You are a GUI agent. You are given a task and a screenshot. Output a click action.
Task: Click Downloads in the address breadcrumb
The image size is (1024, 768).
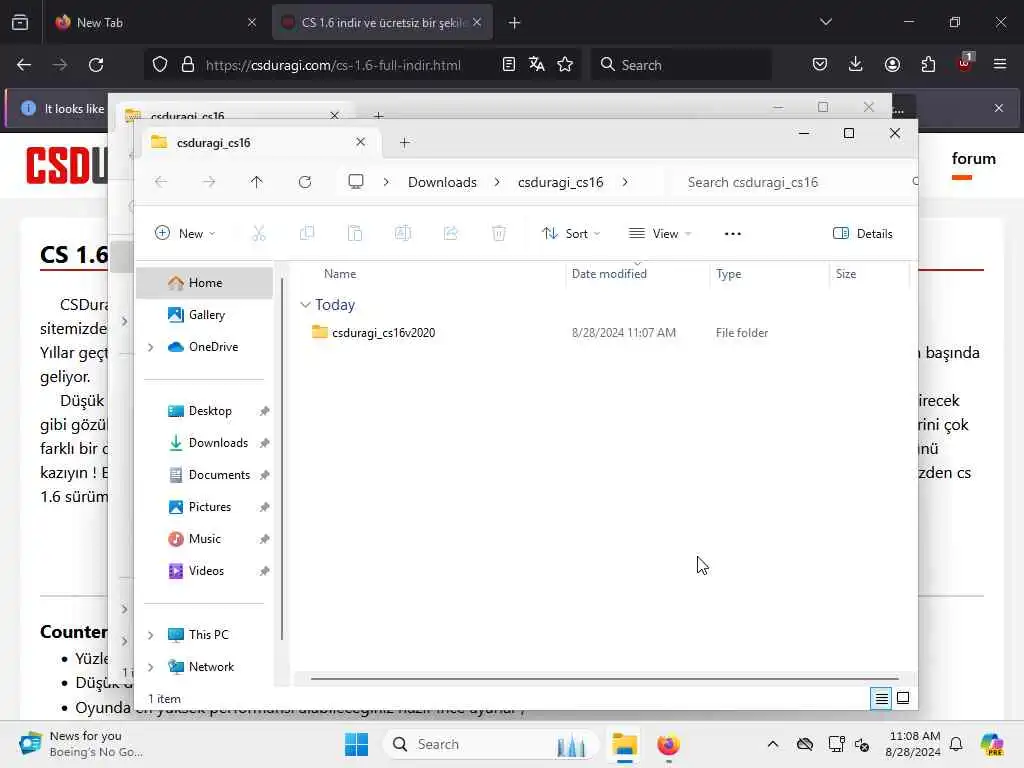442,182
